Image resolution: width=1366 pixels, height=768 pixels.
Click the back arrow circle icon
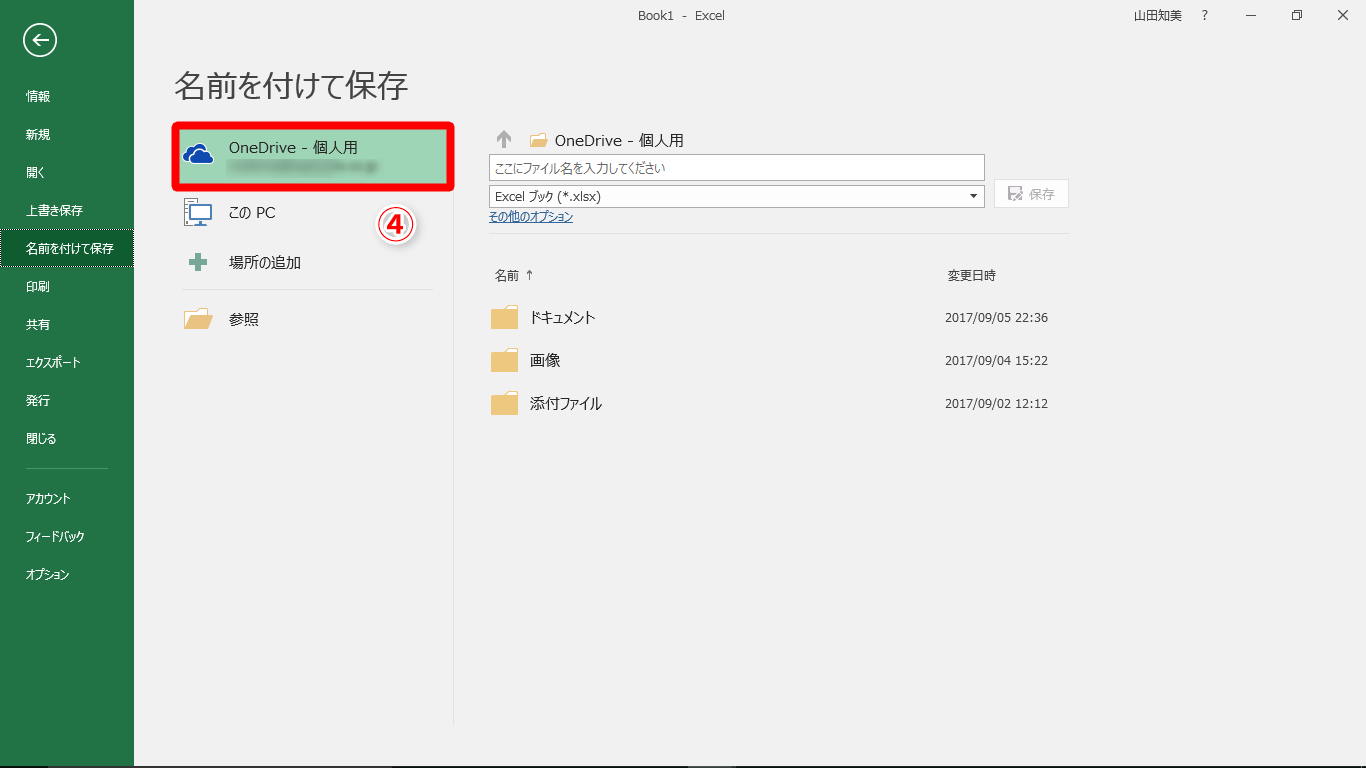pyautogui.click(x=40, y=40)
